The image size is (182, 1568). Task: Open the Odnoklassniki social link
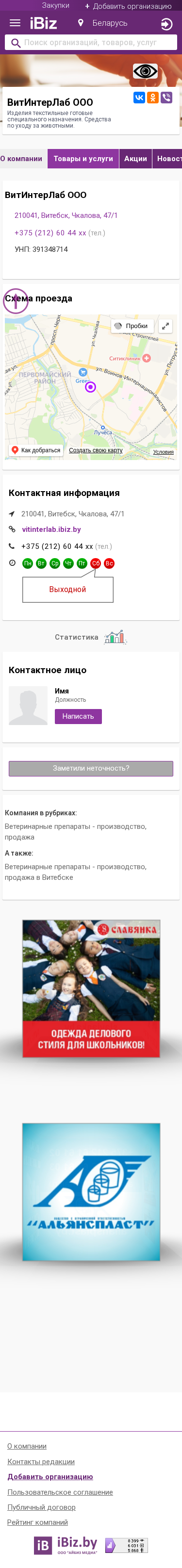pos(153,98)
